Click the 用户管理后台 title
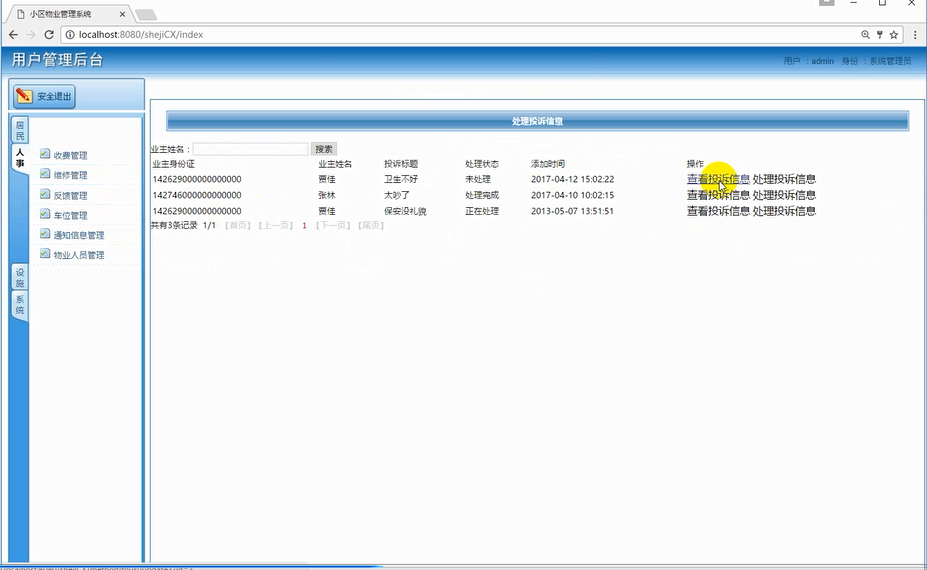 [x=57, y=60]
